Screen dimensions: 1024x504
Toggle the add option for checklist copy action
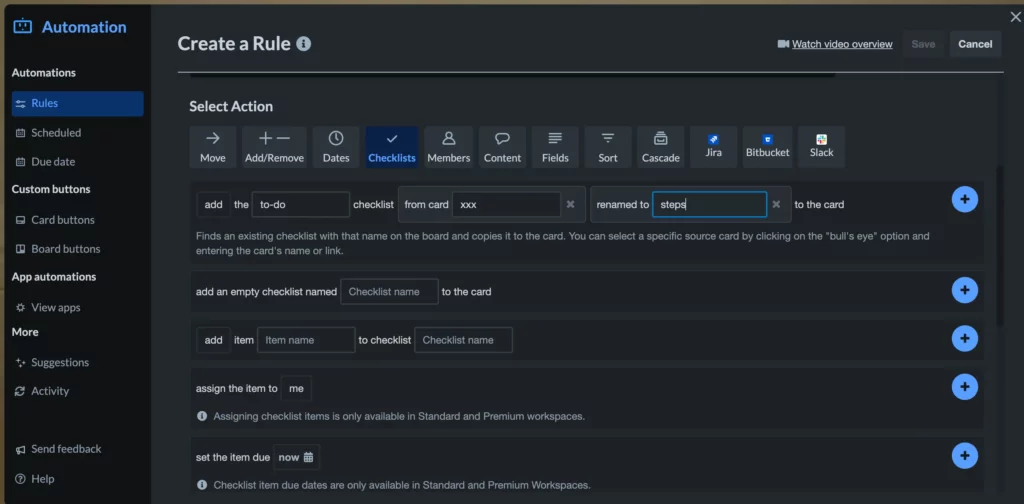click(214, 204)
